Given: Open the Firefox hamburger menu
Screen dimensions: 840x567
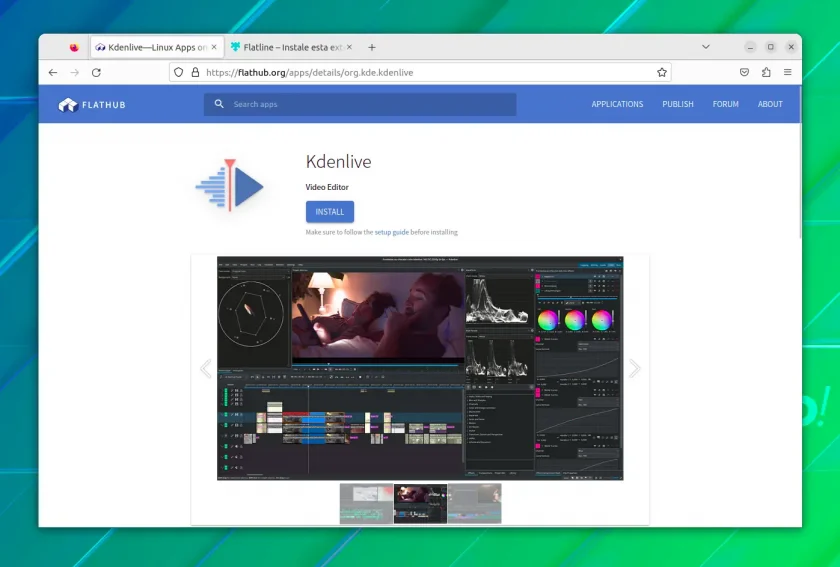Looking at the screenshot, I should click(x=788, y=72).
